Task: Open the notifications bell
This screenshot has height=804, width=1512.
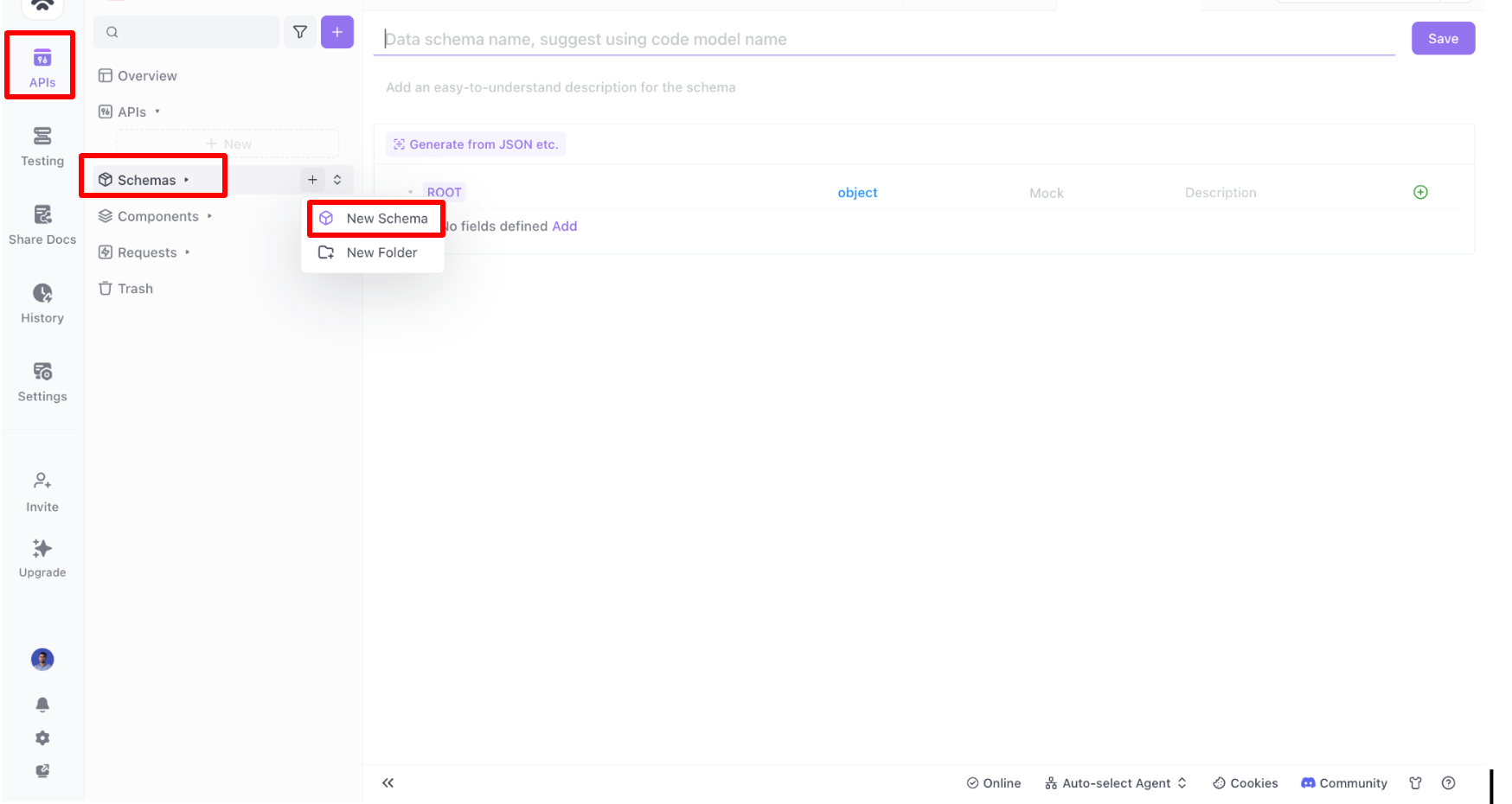Action: [42, 705]
